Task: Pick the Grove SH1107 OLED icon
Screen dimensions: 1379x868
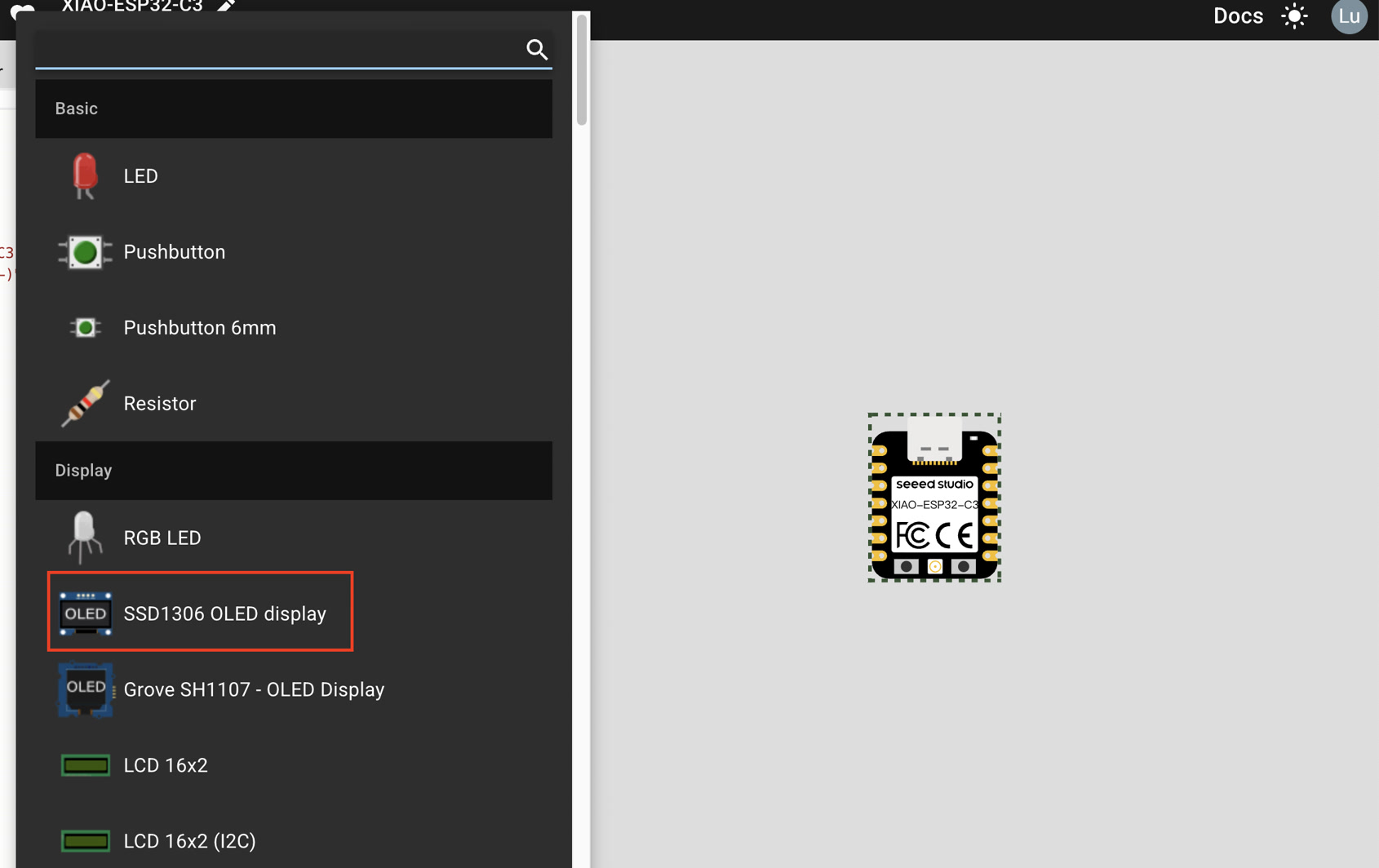Action: (85, 689)
